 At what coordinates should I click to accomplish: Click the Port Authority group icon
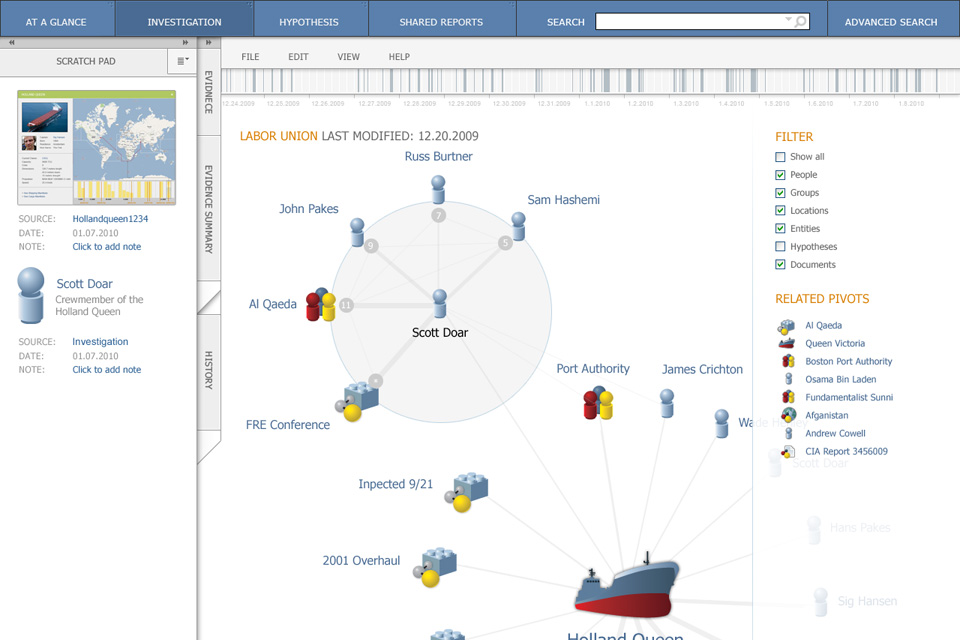pos(598,402)
